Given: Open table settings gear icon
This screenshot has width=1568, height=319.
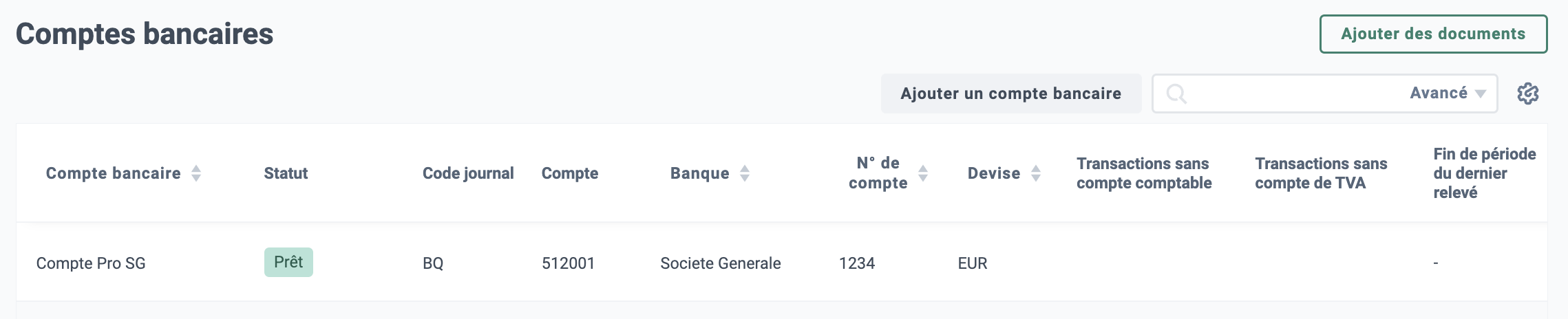Looking at the screenshot, I should (x=1527, y=93).
